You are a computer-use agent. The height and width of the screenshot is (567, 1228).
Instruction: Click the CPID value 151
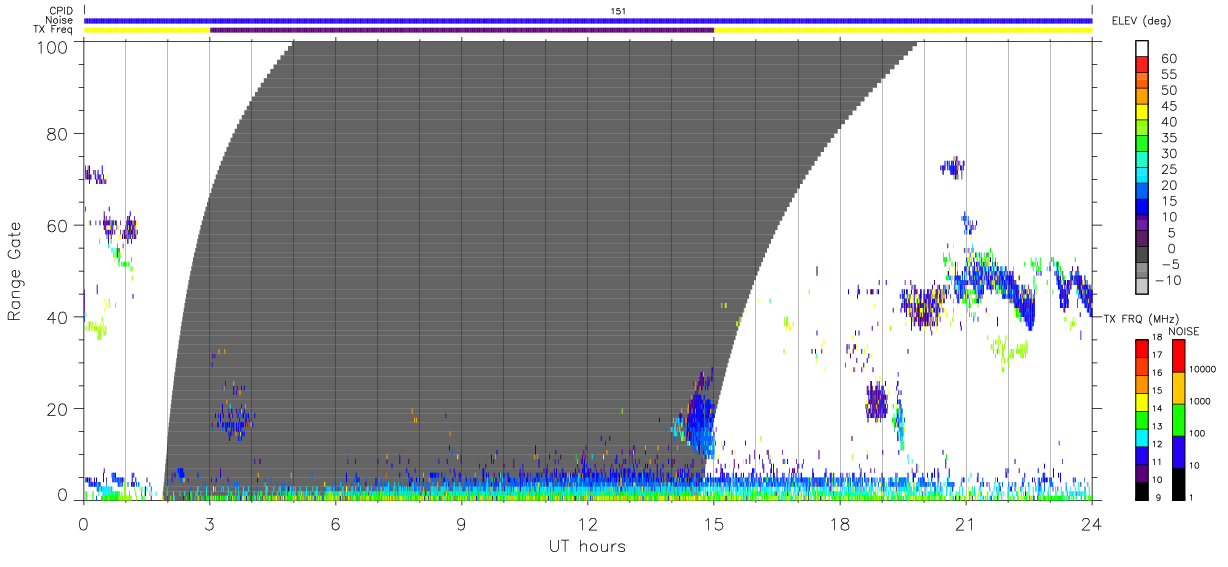click(618, 11)
